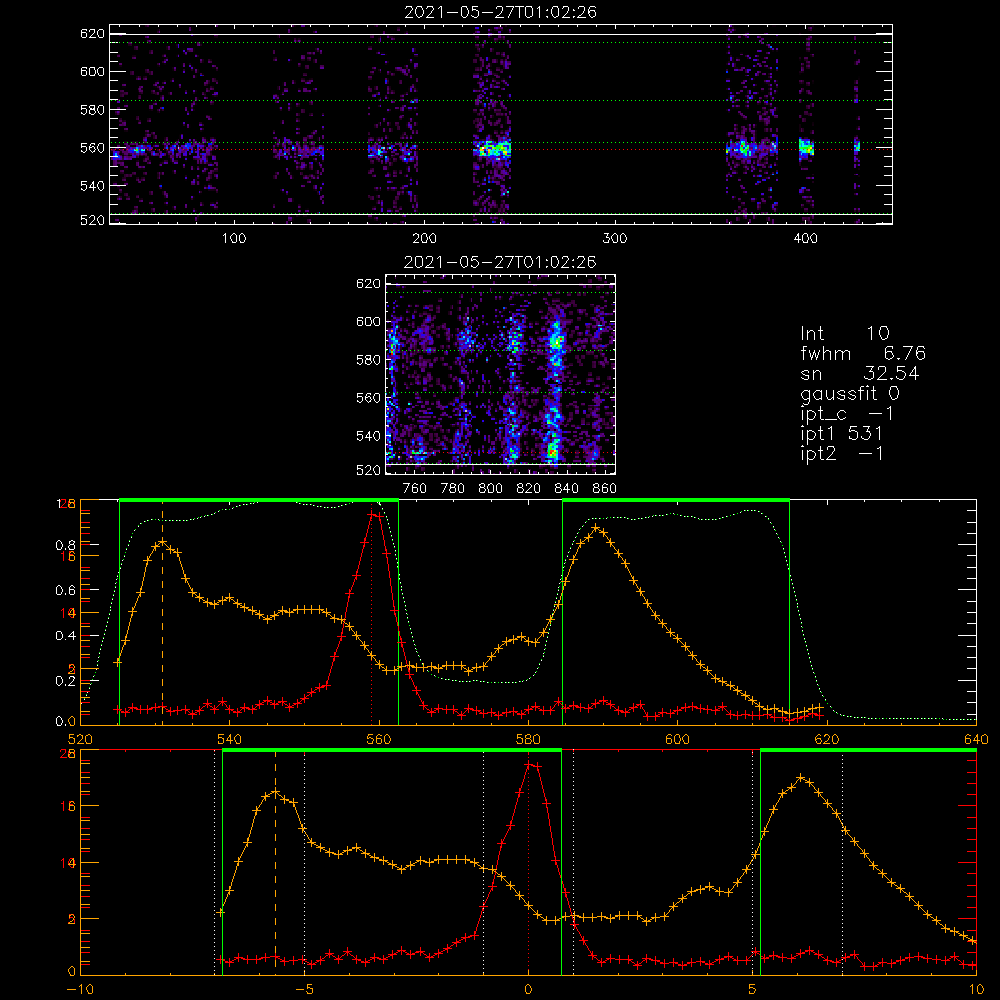Click the right thick green bar atop the 520–640 plot
Viewport: 1000px width, 1000px height.
[x=676, y=501]
